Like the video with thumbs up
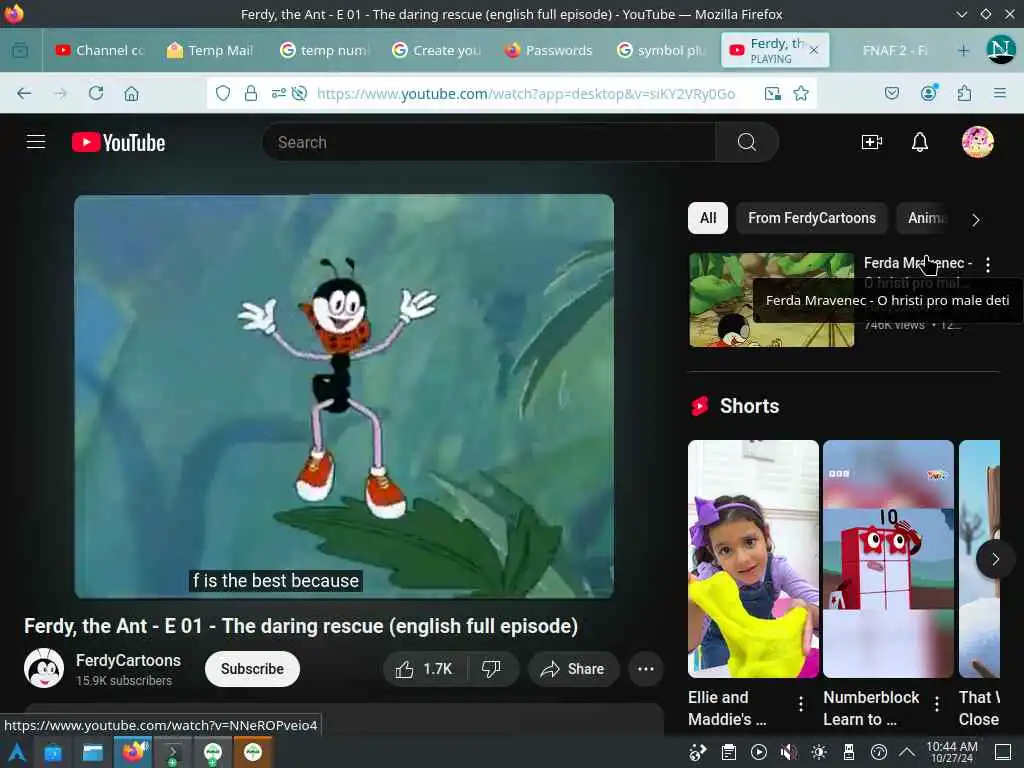This screenshot has height=768, width=1024. tap(424, 669)
